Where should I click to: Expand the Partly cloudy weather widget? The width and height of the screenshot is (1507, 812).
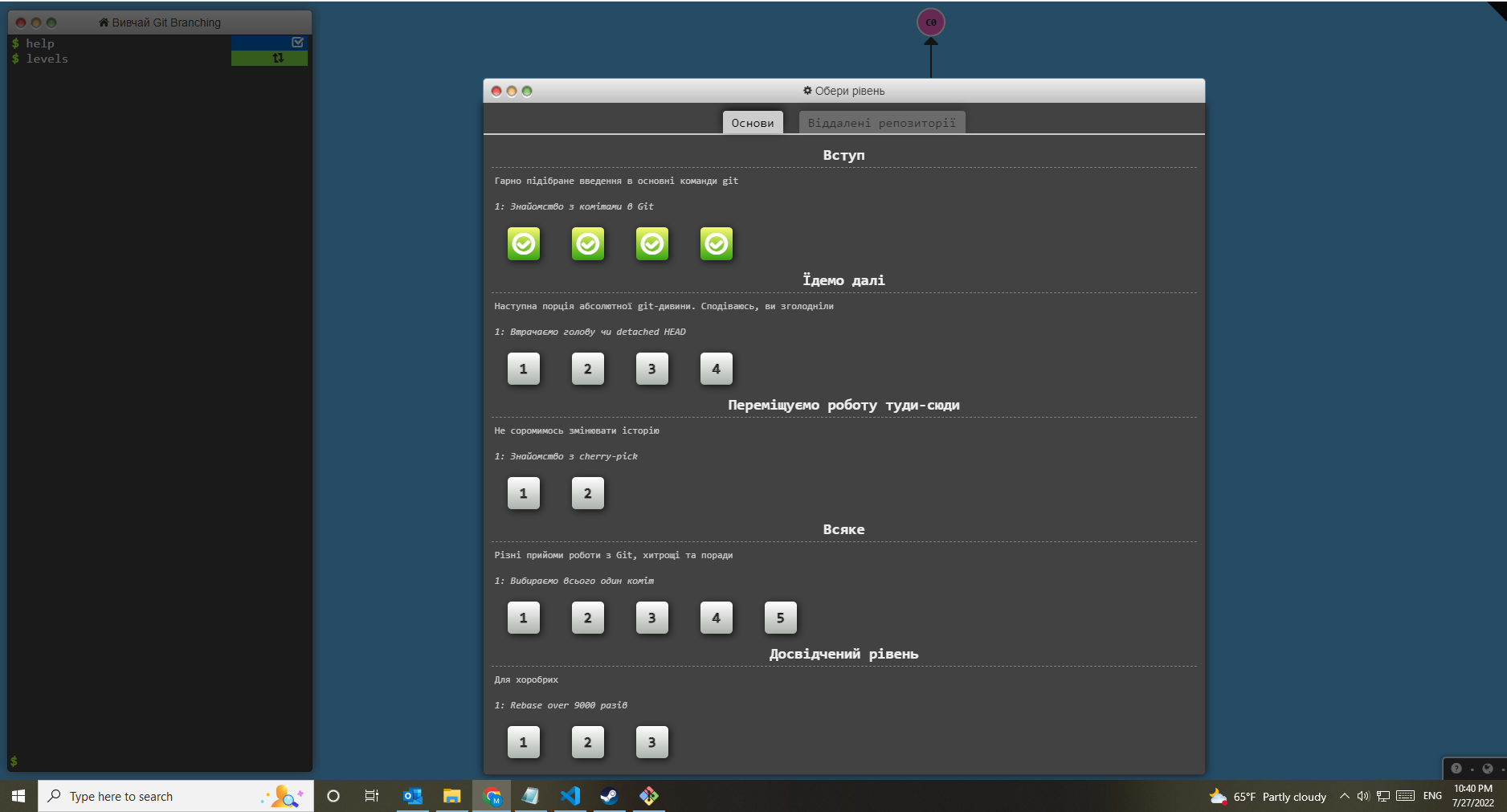click(1277, 796)
